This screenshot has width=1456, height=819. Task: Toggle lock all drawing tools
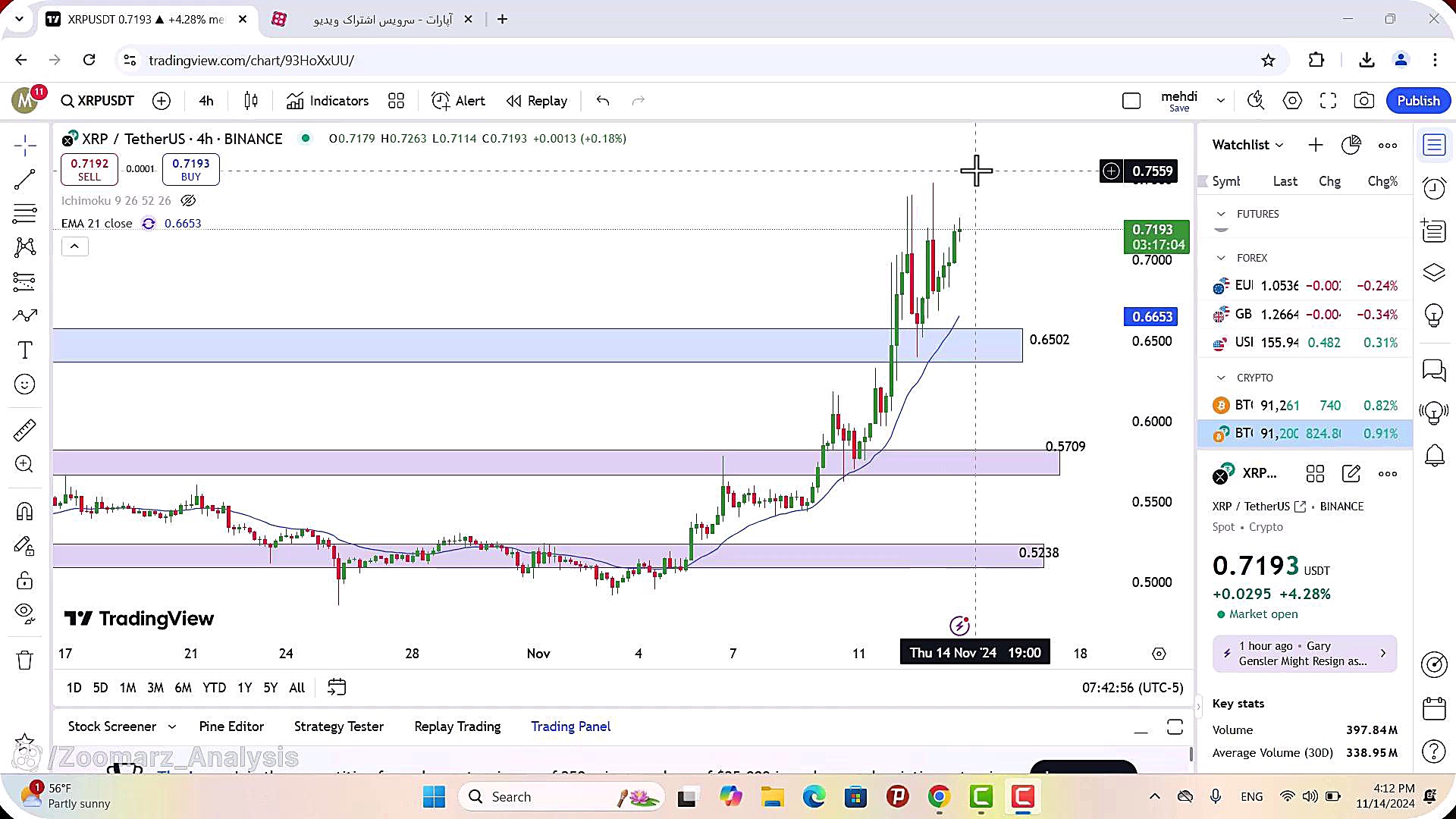click(x=24, y=581)
